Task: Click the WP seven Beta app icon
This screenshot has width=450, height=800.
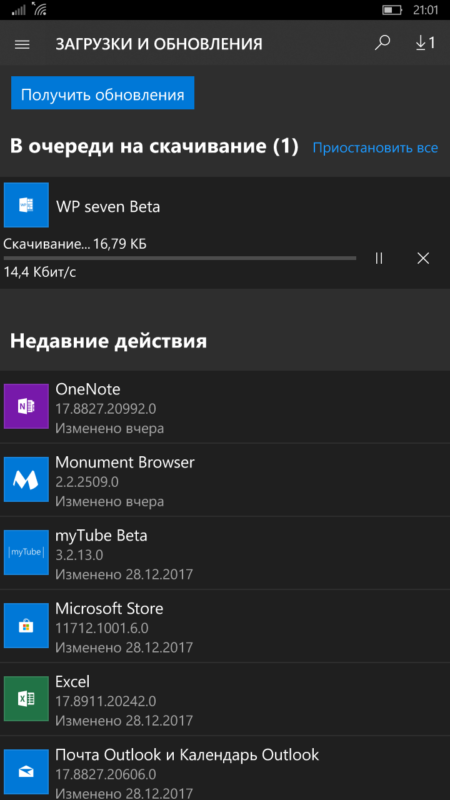Action: (27, 205)
